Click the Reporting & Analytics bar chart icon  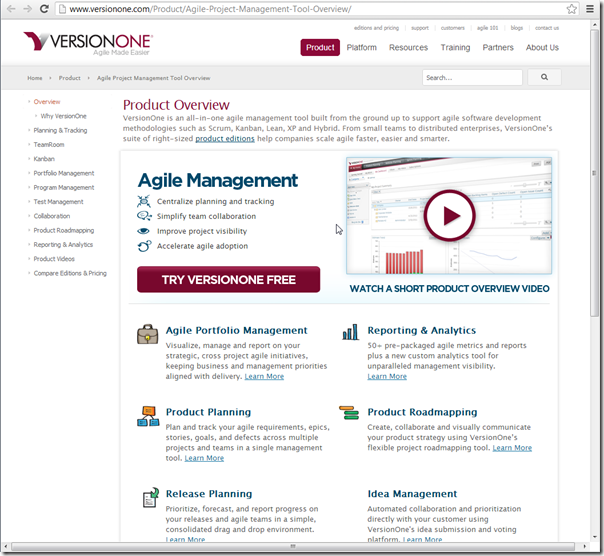click(350, 333)
